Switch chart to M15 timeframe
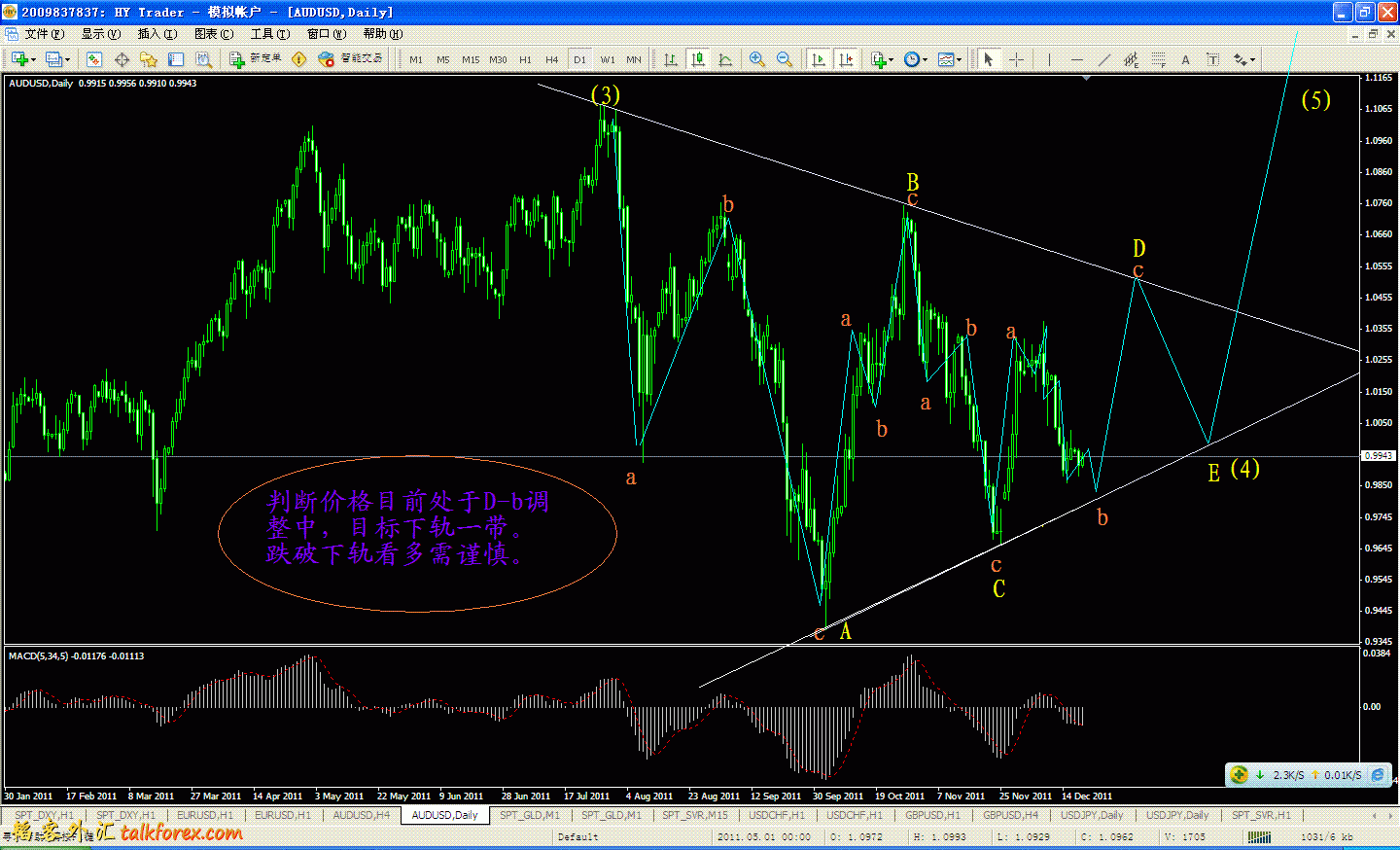The width and height of the screenshot is (1400, 850). point(471,59)
